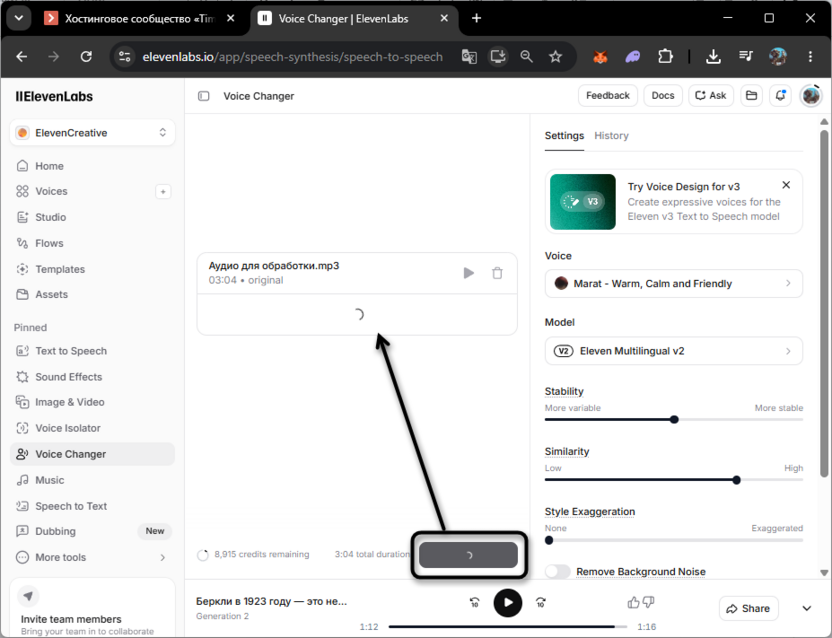Click the Ask button
832x638 pixels.
point(711,96)
